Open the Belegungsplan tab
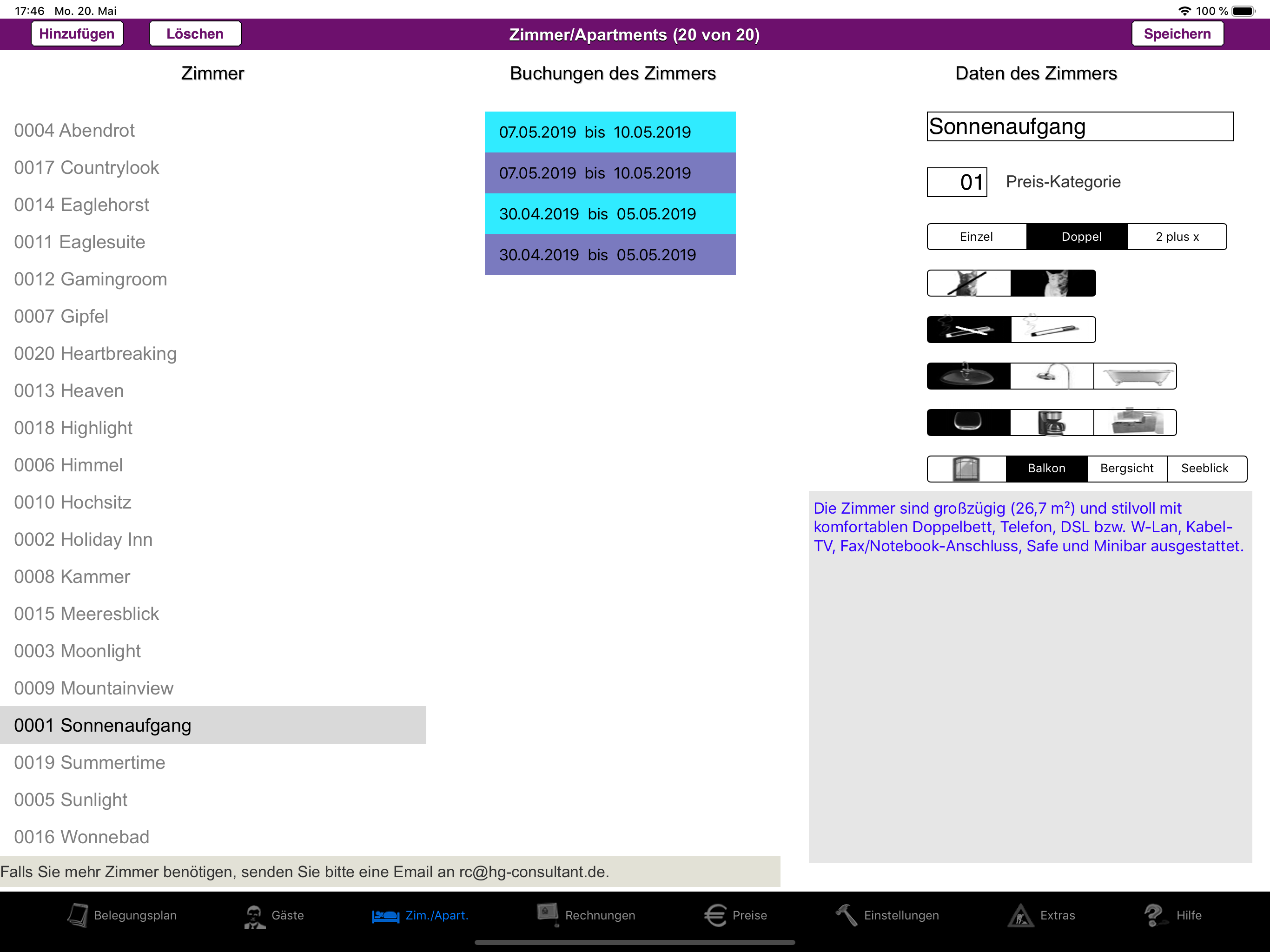The height and width of the screenshot is (952, 1270). [122, 915]
